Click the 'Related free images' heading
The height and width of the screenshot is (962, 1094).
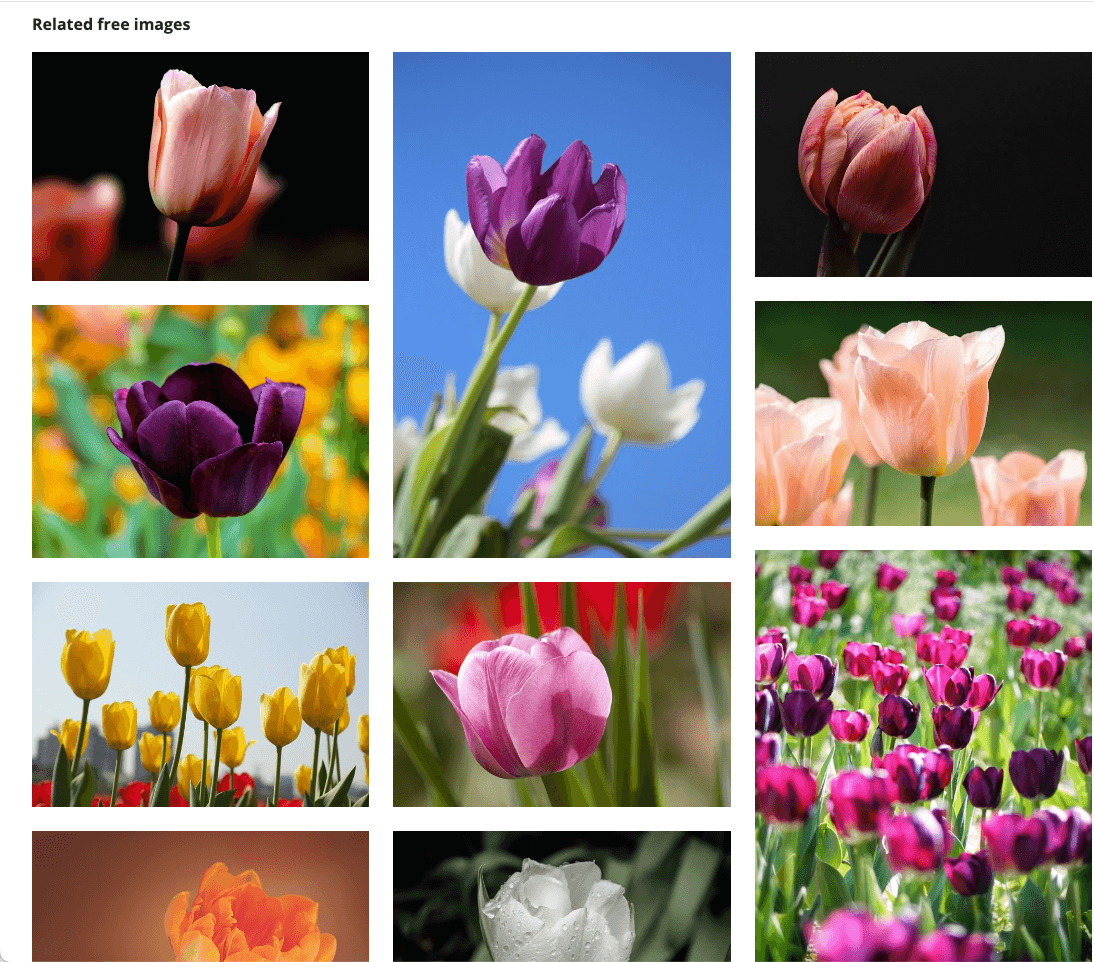click(x=111, y=25)
